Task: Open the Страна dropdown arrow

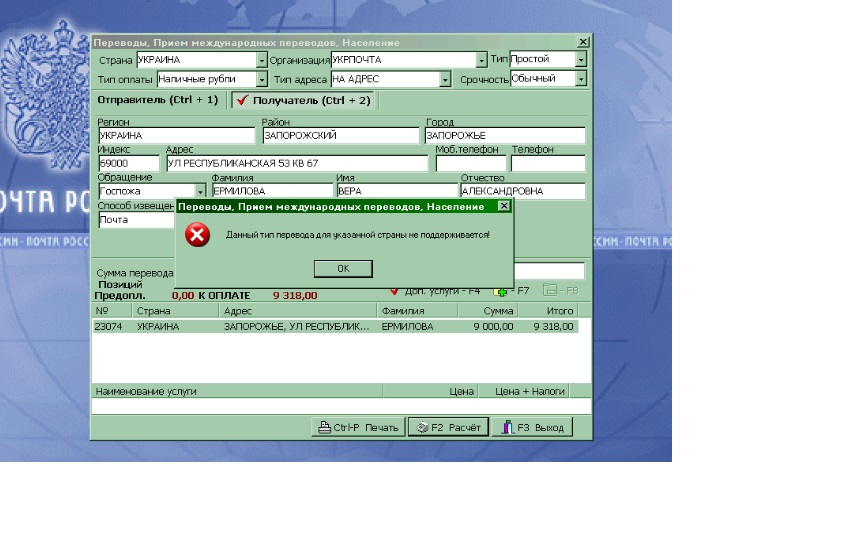Action: (262, 60)
